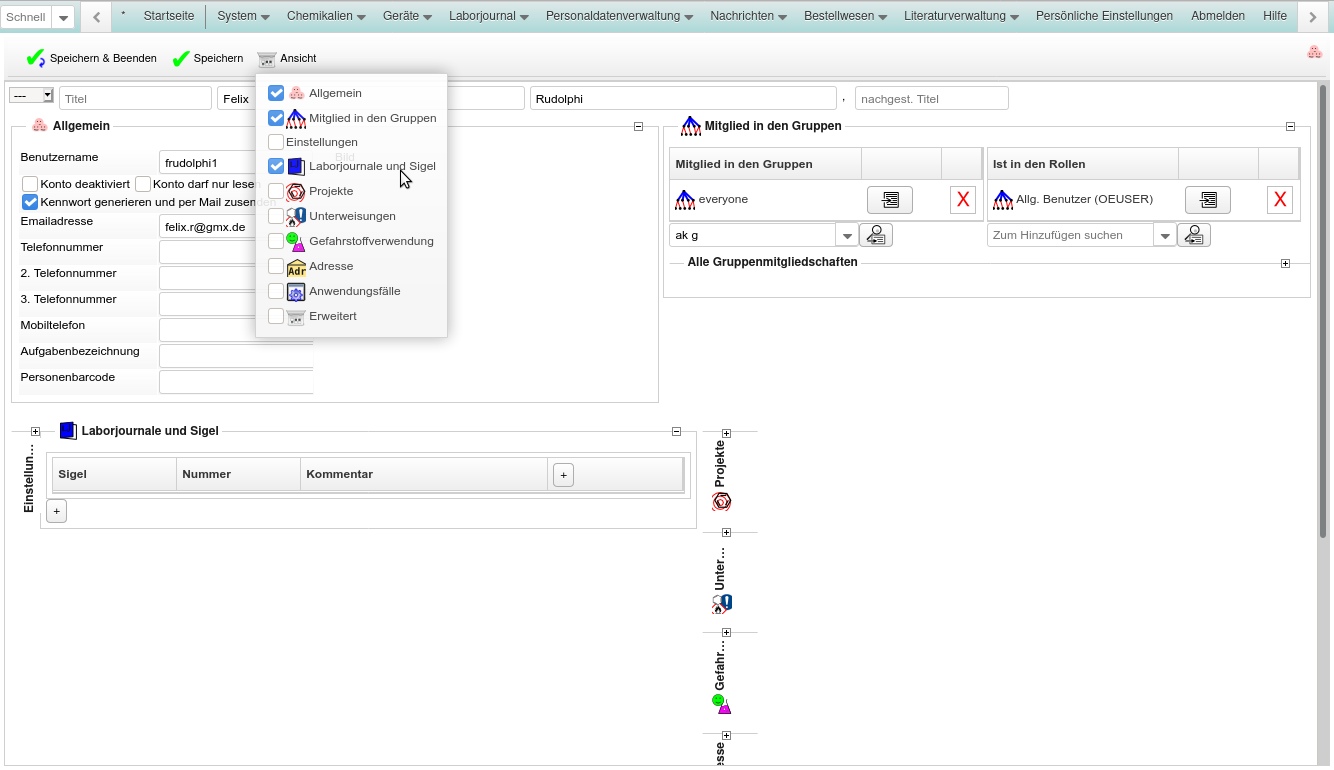Open dropdown arrow of 'ak g' combo box
Viewport: 1334px width, 770px height.
[848, 236]
